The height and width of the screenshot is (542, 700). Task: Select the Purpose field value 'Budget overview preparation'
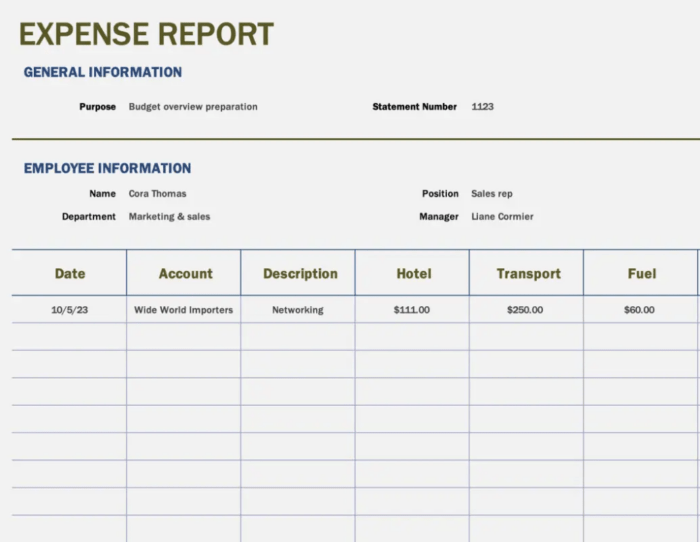coord(193,107)
